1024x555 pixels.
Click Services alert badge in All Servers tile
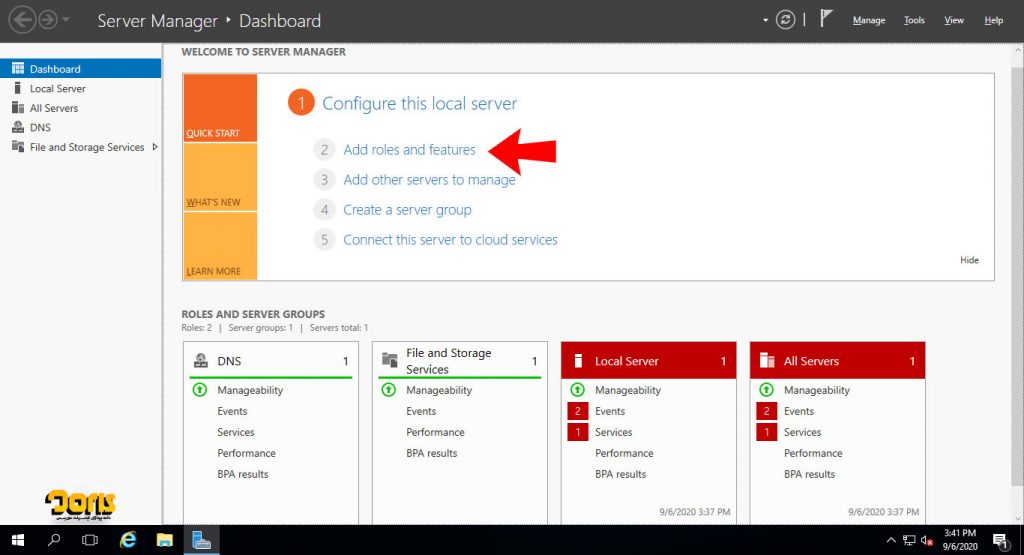point(767,432)
